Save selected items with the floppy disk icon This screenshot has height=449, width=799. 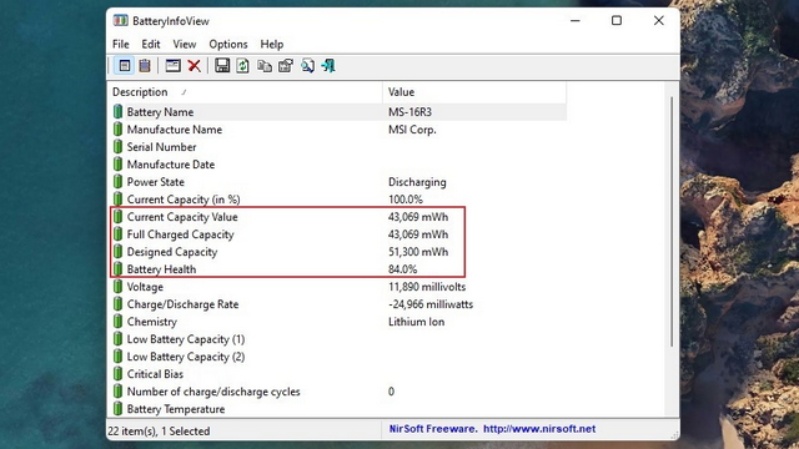pyautogui.click(x=222, y=66)
